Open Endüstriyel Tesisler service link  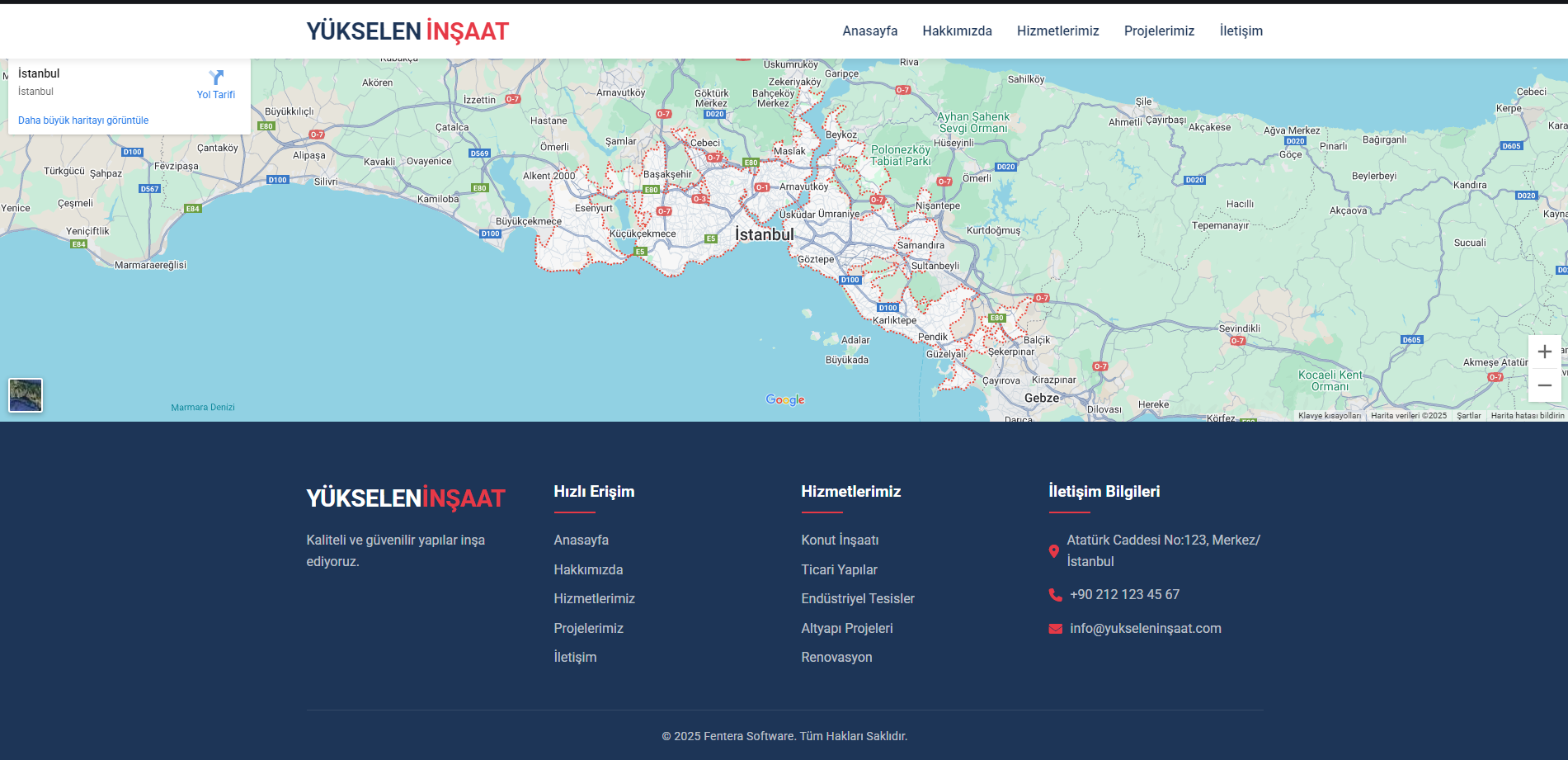pos(858,598)
